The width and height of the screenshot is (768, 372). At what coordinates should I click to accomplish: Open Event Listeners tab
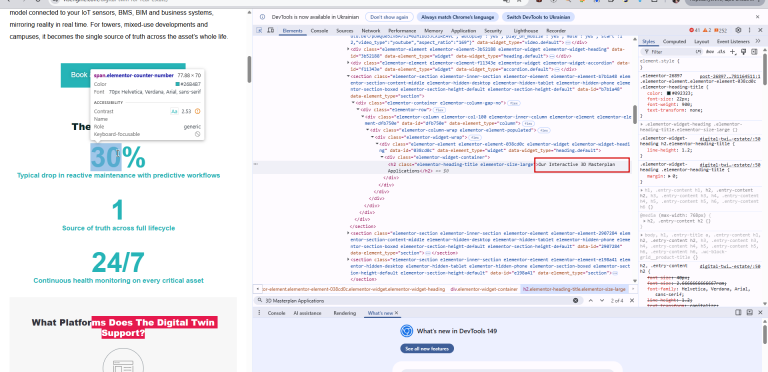(x=733, y=42)
